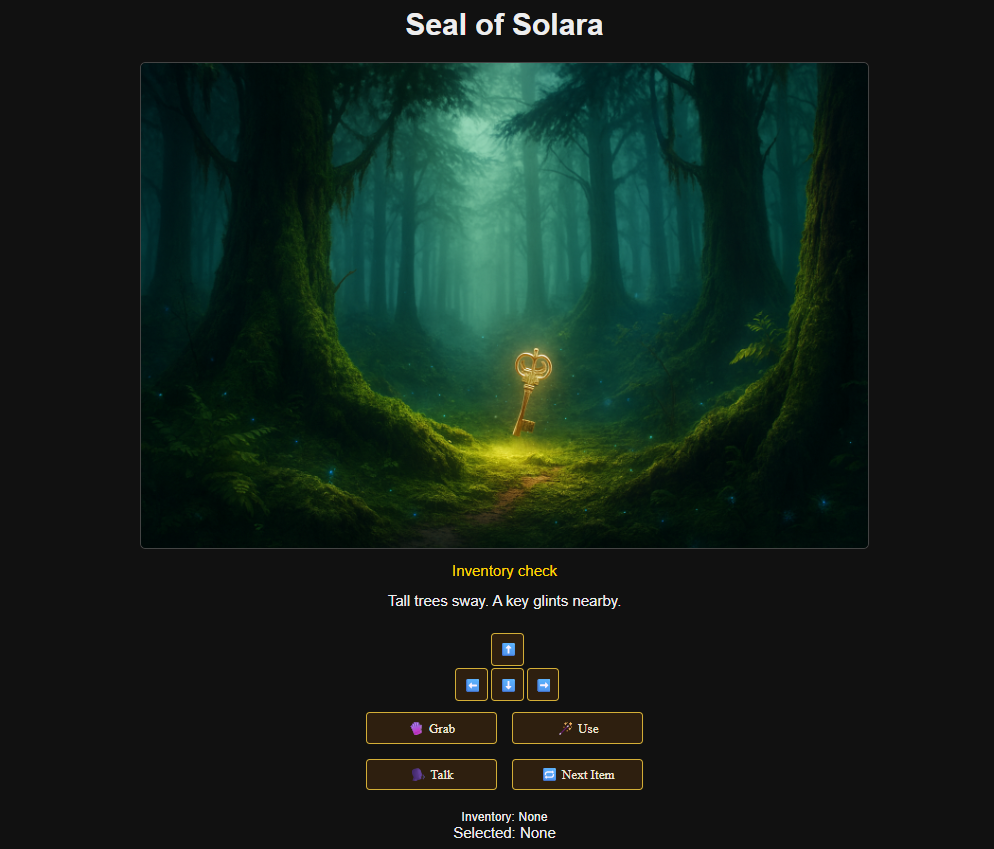Click the Inventory: None label
Viewport: 994px width, 849px height.
click(x=504, y=817)
